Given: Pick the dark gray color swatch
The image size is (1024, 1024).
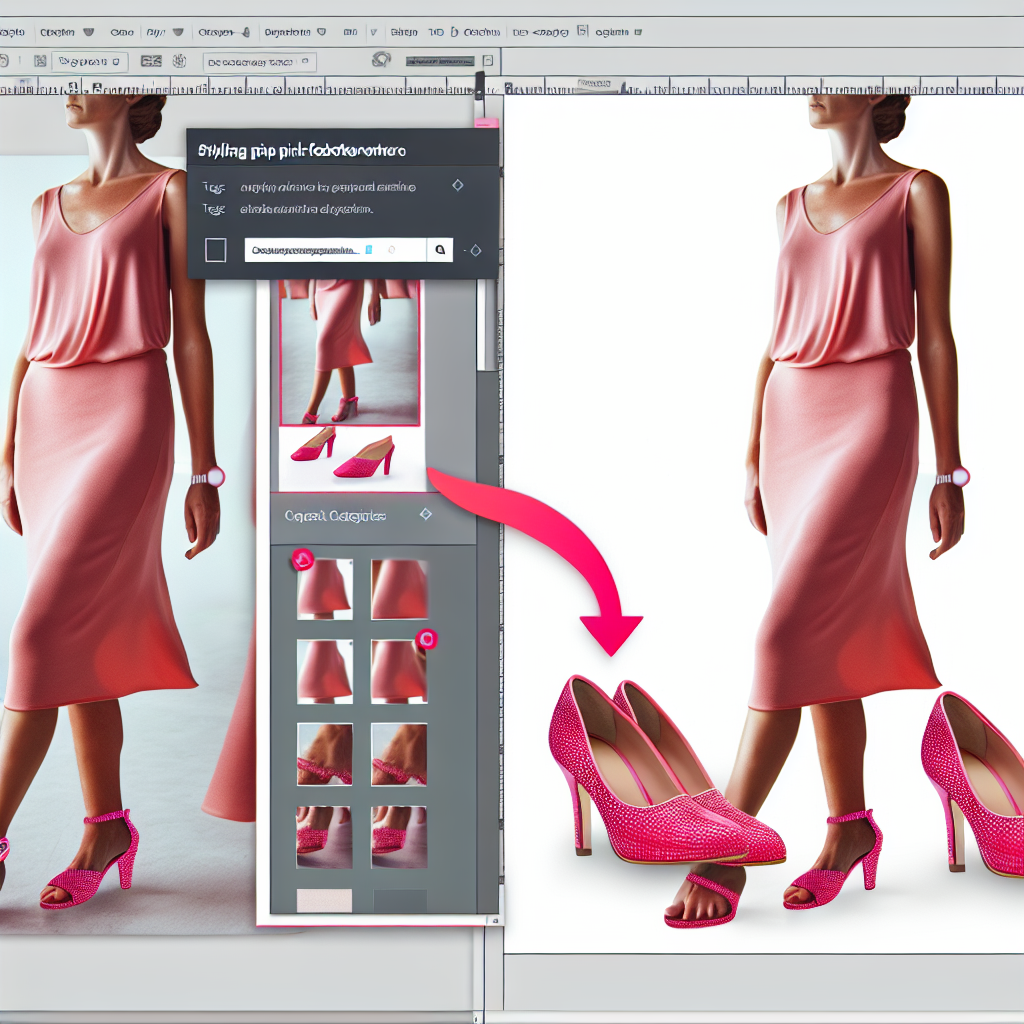Looking at the screenshot, I should coord(399,899).
